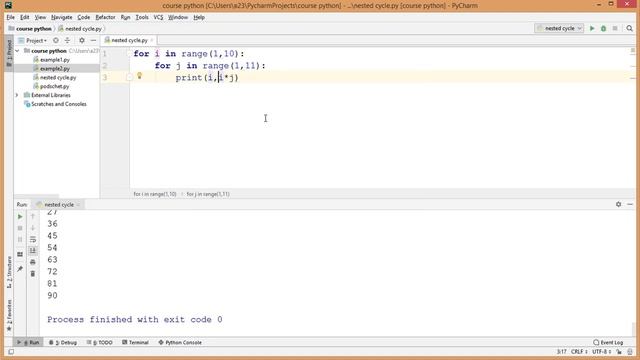Toggle scroll-to-end in Run output
The height and width of the screenshot is (360, 640).
coord(33,251)
